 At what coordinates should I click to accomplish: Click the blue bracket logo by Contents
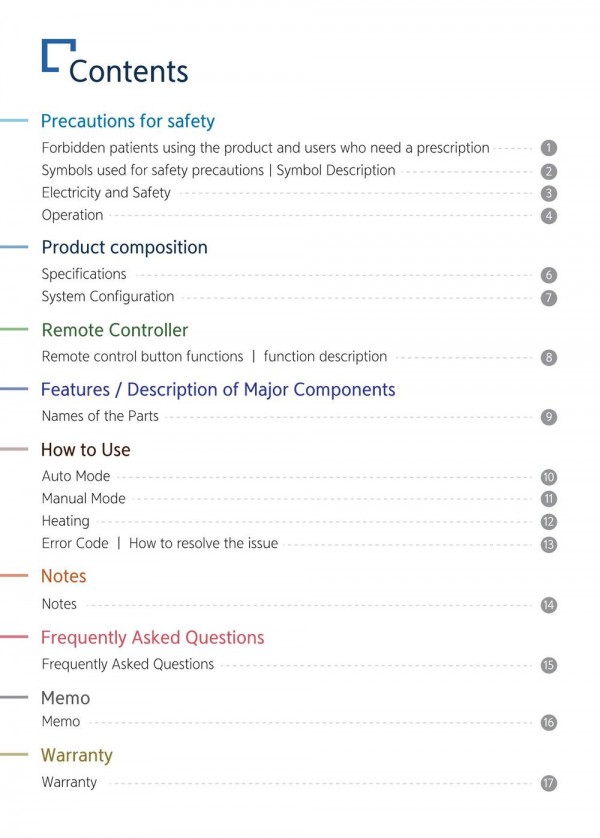point(58,55)
